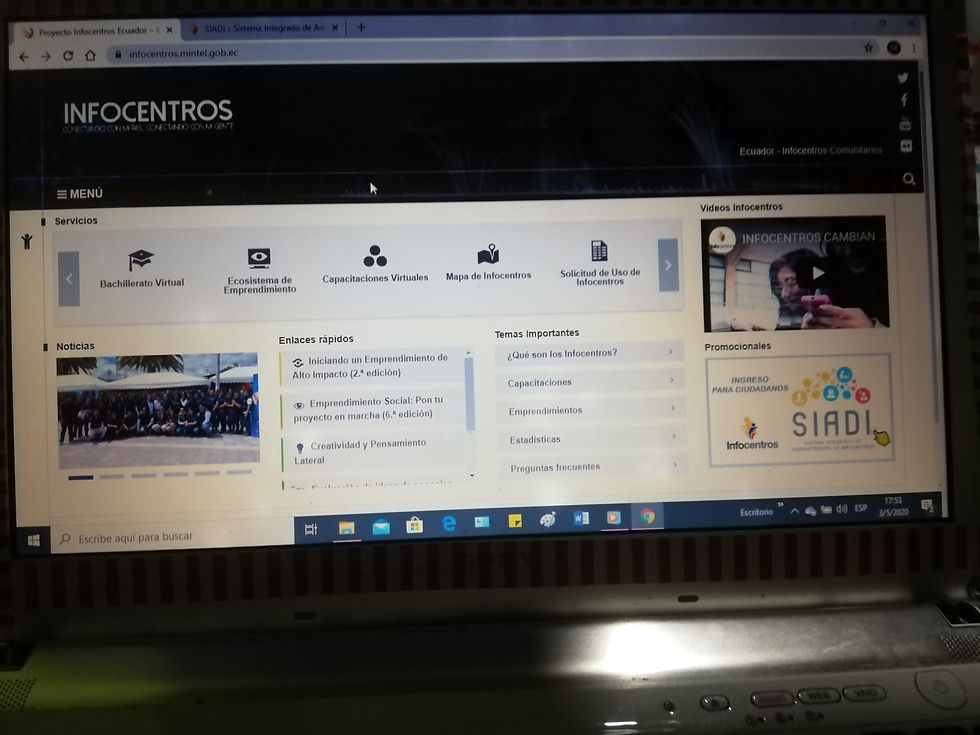Viewport: 980px width, 735px height.
Task: Open Windows Start button
Action: (34, 540)
